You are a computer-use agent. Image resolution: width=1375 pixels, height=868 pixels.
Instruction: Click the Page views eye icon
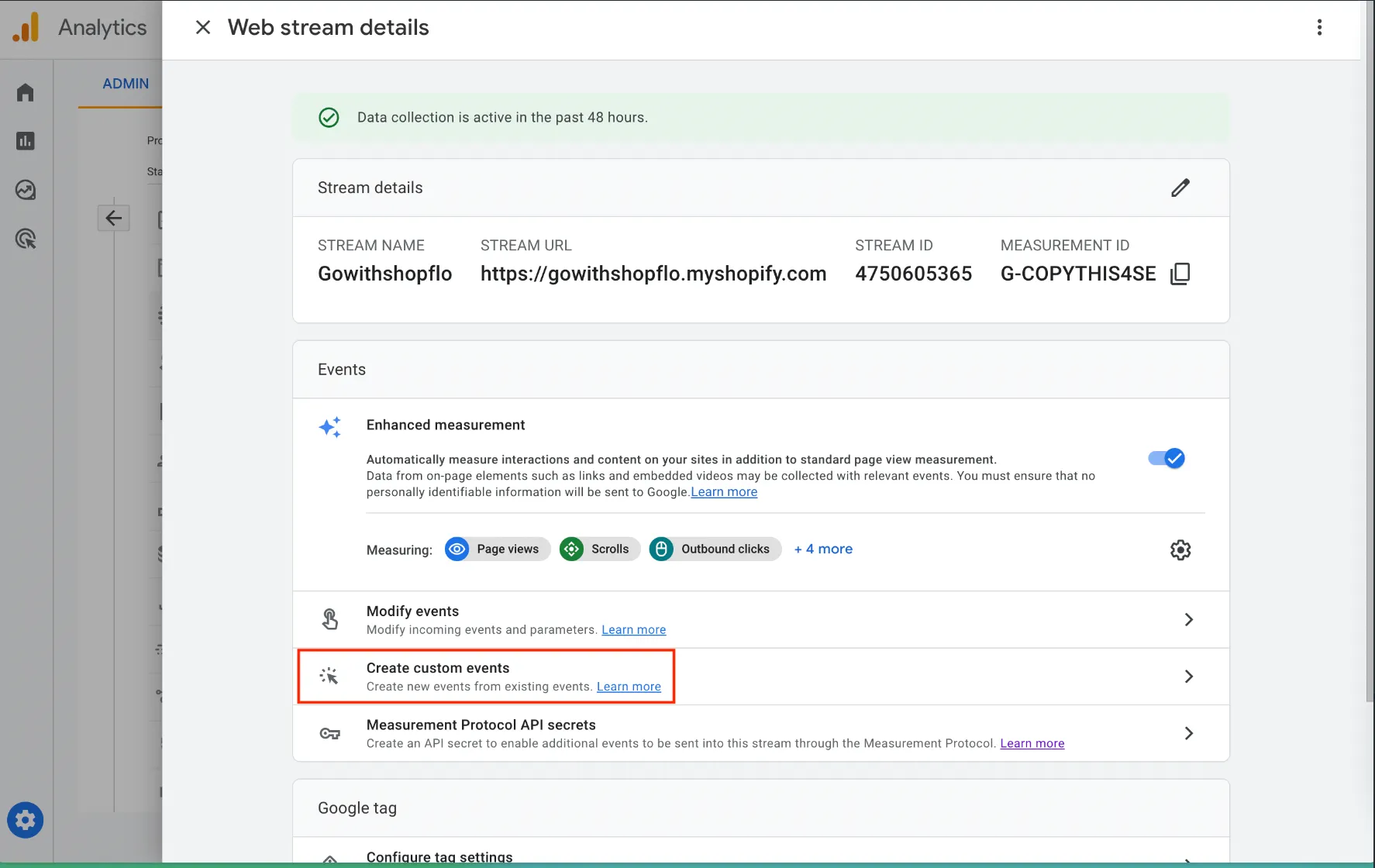457,549
